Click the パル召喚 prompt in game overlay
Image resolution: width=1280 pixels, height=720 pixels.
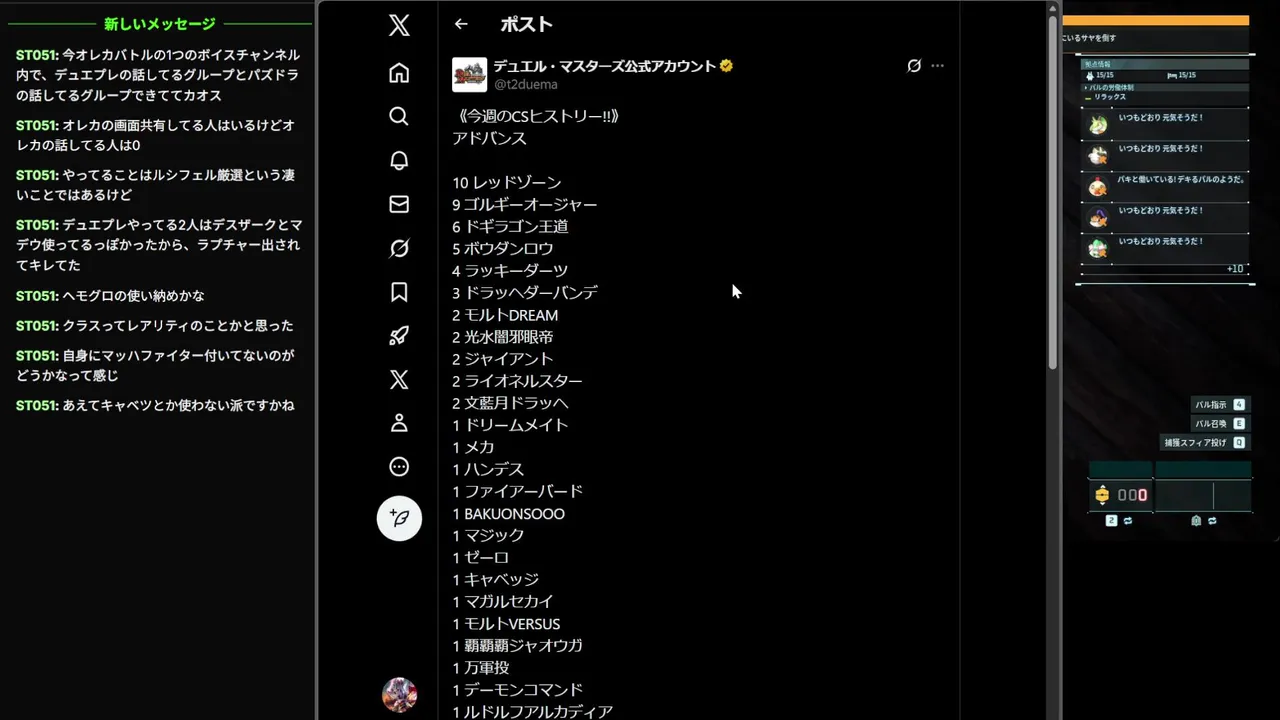(x=1219, y=424)
